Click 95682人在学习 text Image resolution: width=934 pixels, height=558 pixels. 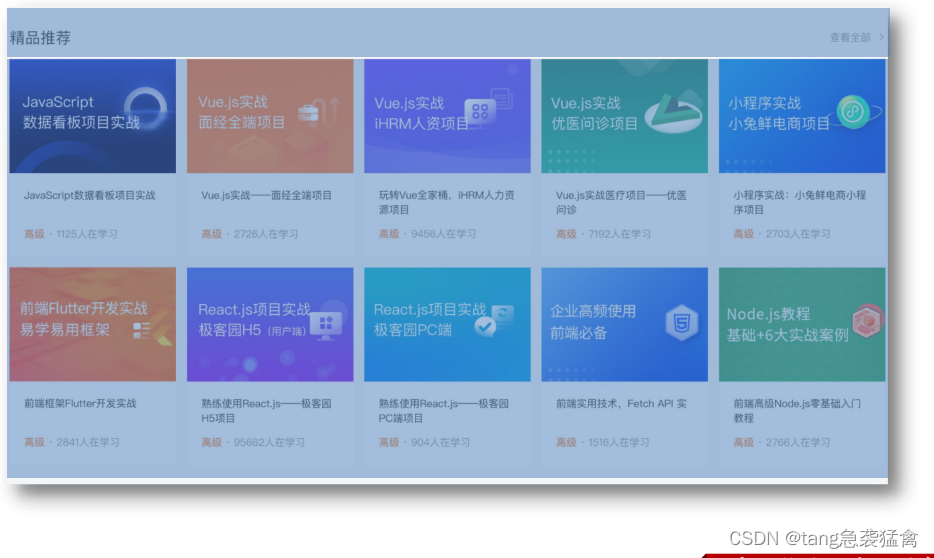[x=269, y=442]
